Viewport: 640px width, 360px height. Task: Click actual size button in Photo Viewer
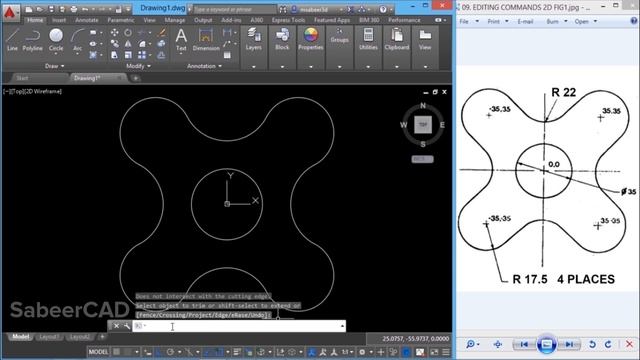click(x=498, y=344)
